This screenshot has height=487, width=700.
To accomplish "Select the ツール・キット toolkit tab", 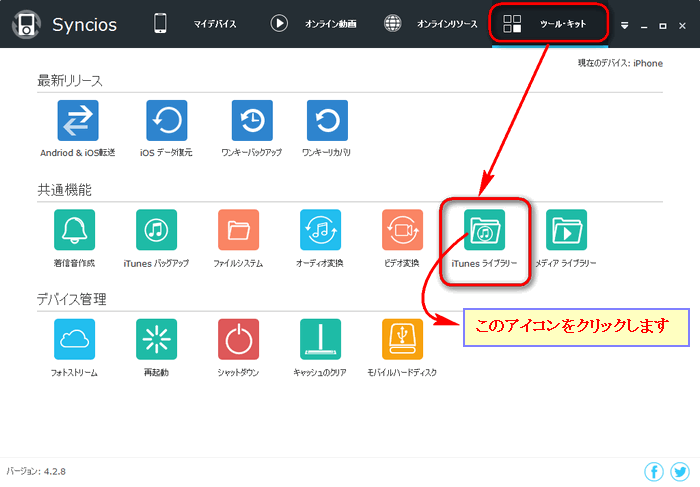I will pyautogui.click(x=550, y=24).
